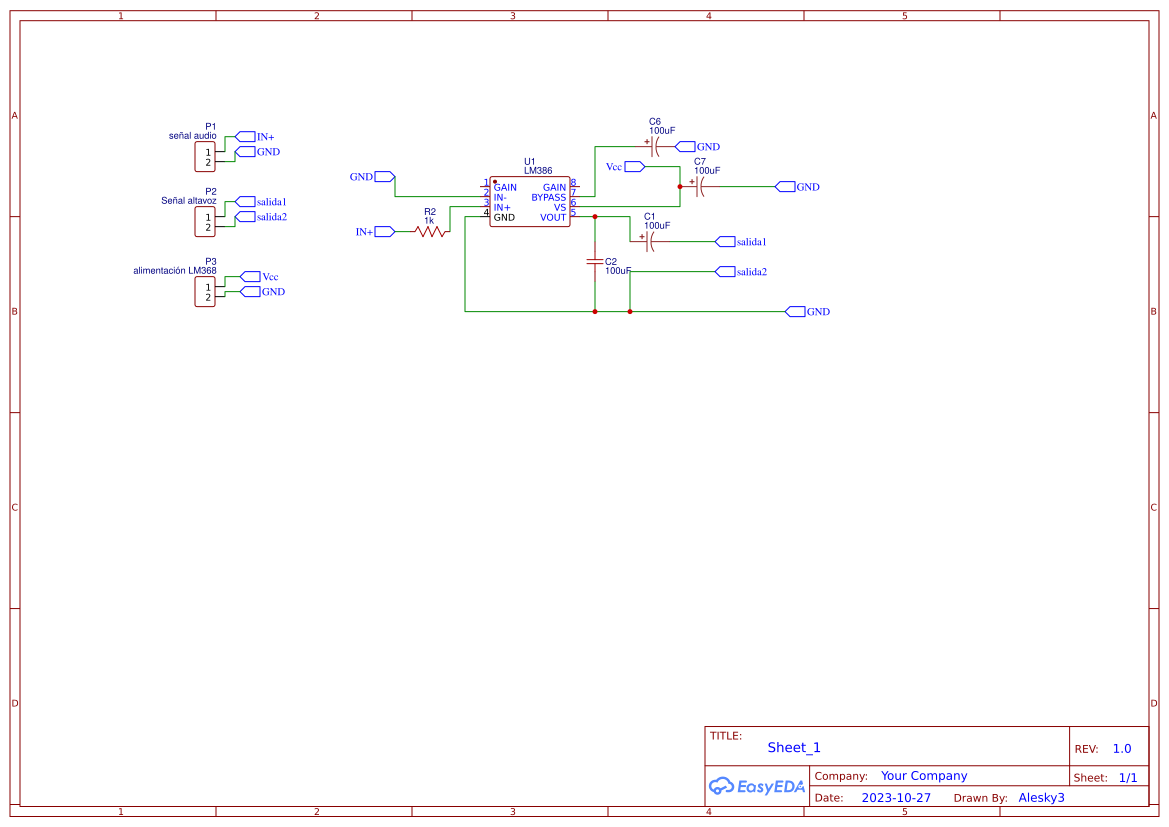Select capacitor C7 symbol

click(x=700, y=187)
